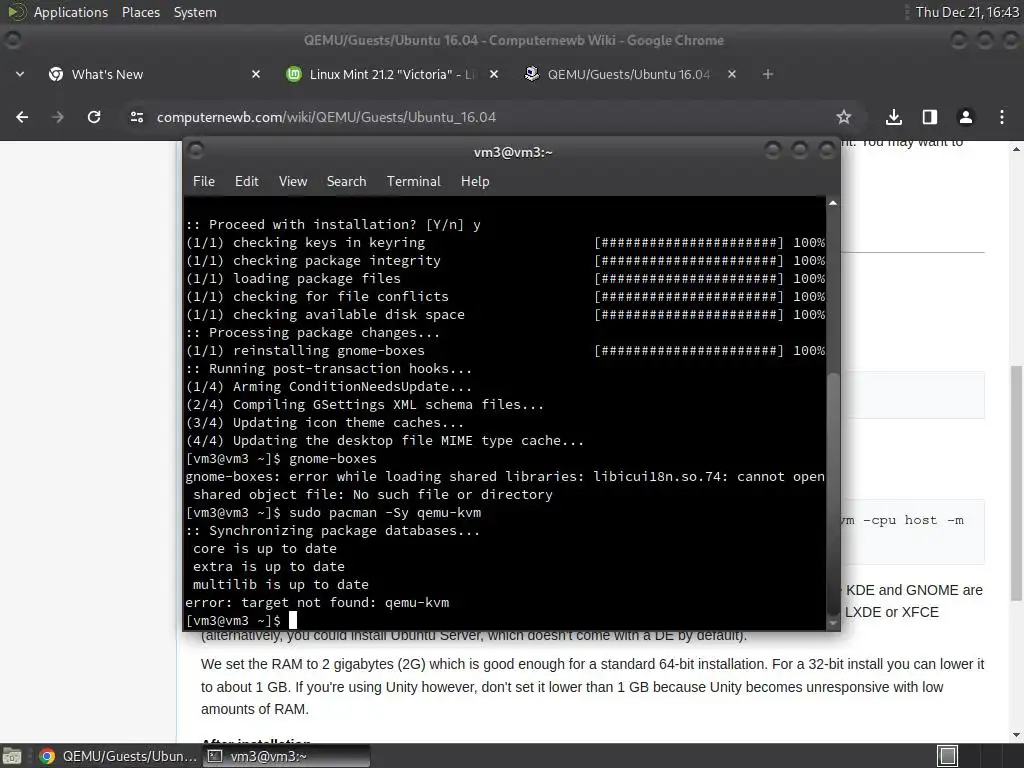The image size is (1024, 768).
Task: Click the Chrome forward arrow
Action: pyautogui.click(x=57, y=117)
